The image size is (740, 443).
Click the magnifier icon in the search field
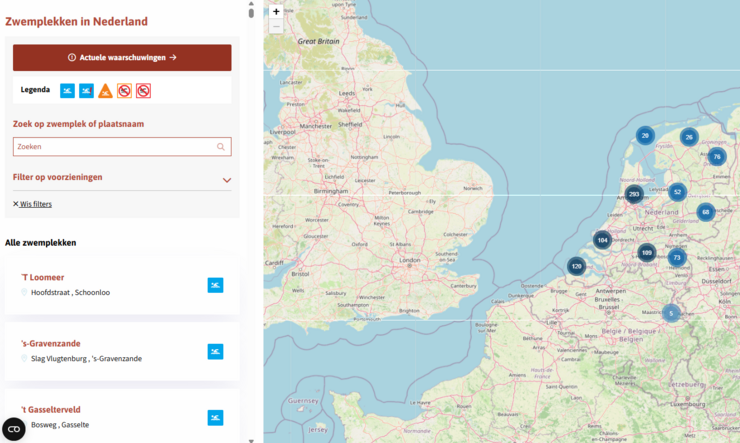pyautogui.click(x=220, y=147)
